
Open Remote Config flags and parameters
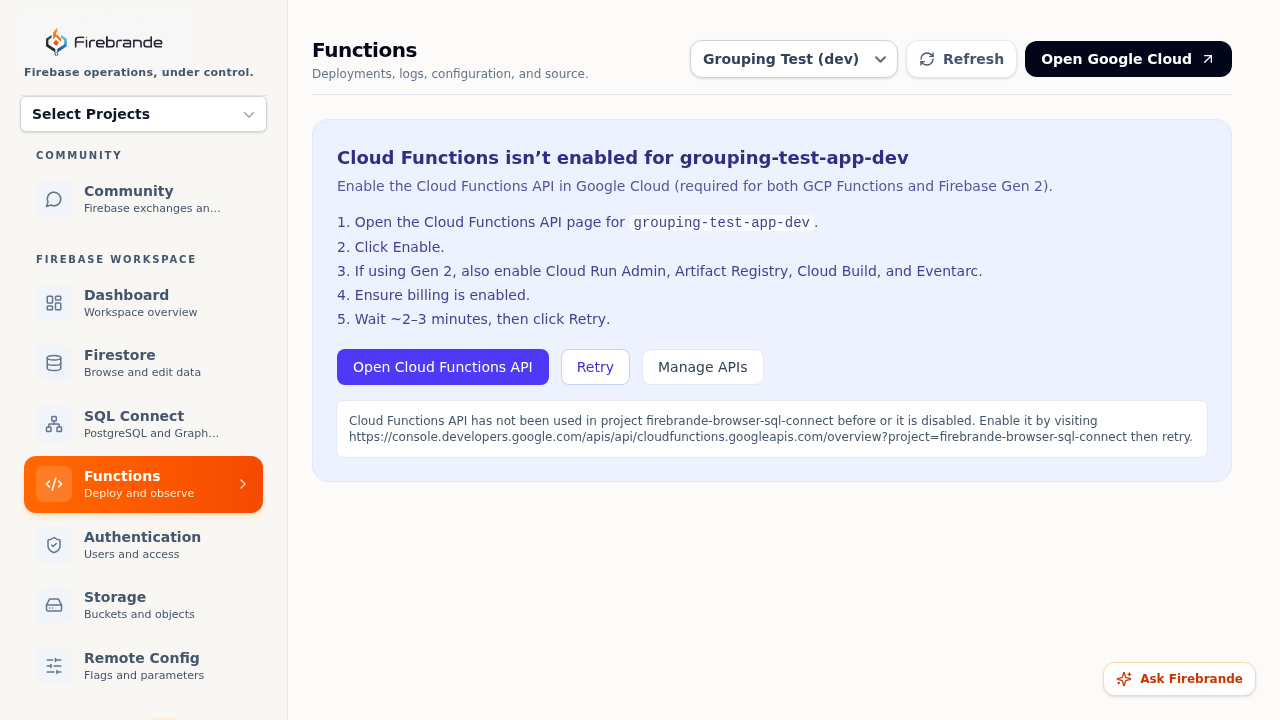pyautogui.click(x=143, y=666)
